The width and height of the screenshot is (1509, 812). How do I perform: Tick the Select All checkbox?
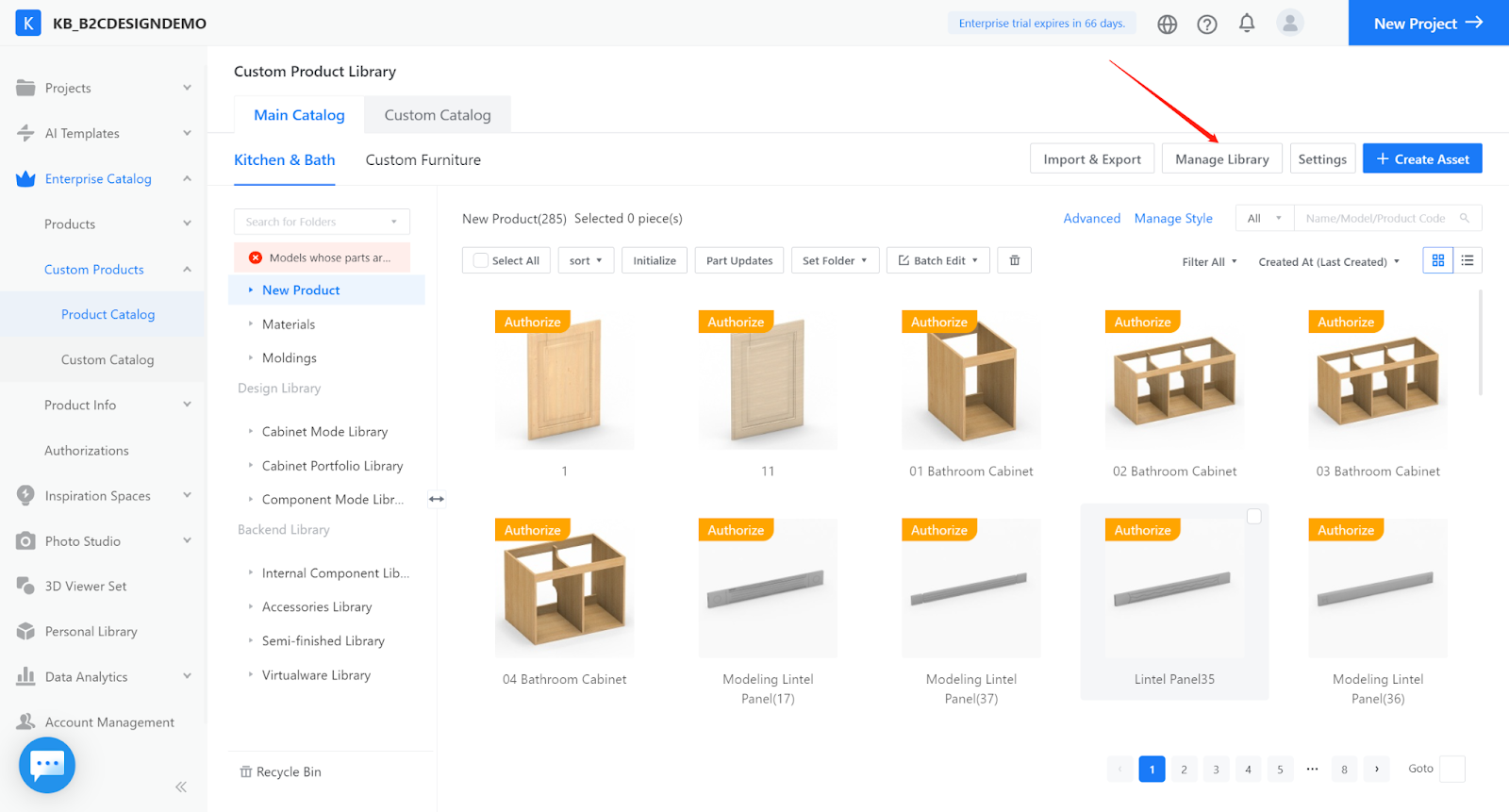point(481,260)
